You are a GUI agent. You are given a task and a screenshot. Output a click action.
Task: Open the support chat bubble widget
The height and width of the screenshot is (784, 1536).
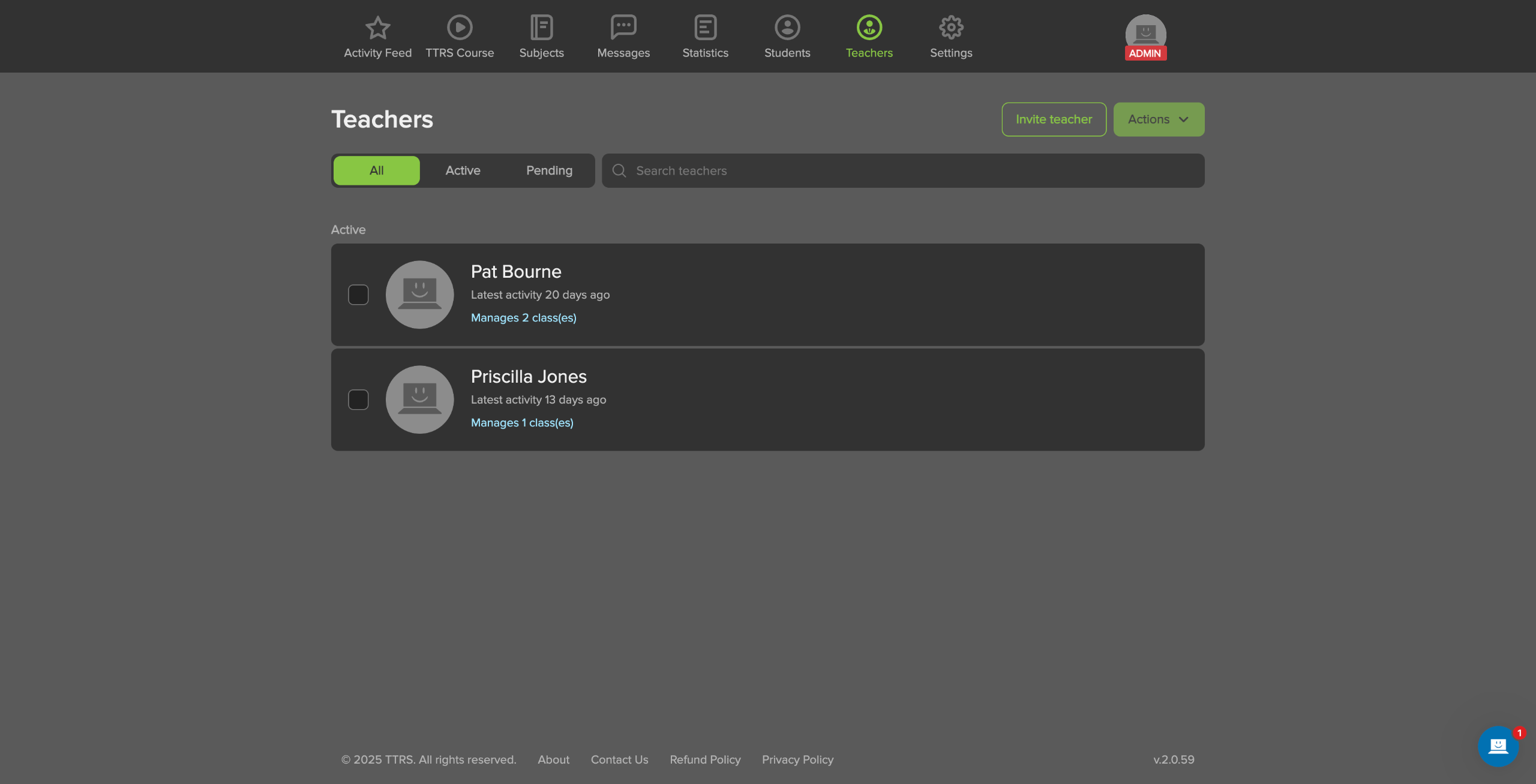pos(1498,746)
